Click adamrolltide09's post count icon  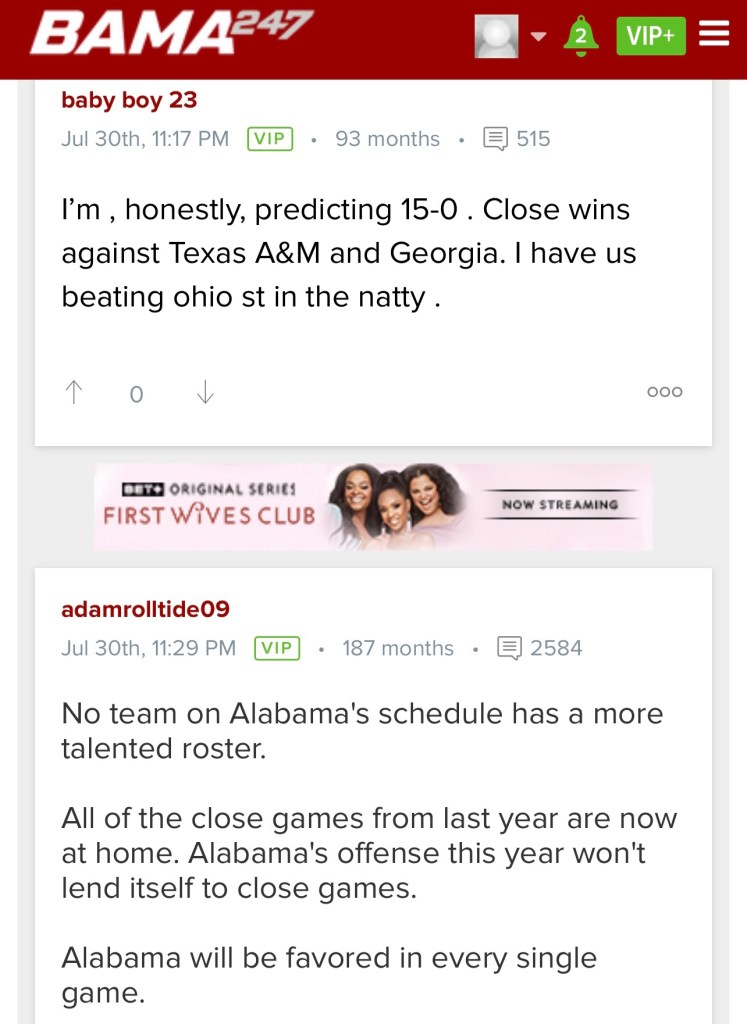(x=510, y=648)
